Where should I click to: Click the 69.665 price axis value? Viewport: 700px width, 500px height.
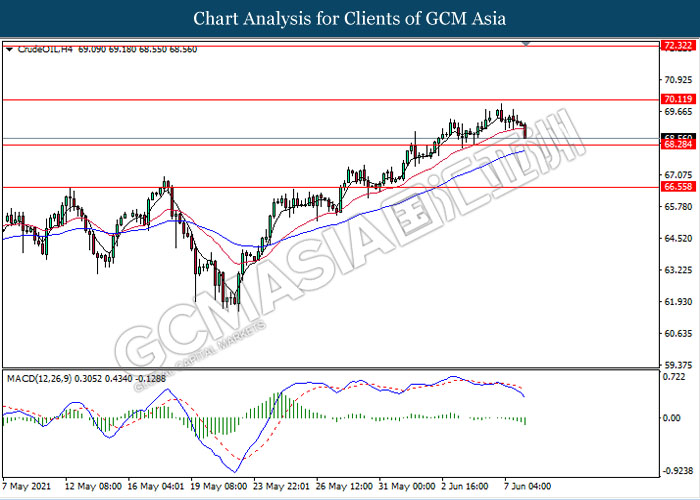click(x=678, y=112)
